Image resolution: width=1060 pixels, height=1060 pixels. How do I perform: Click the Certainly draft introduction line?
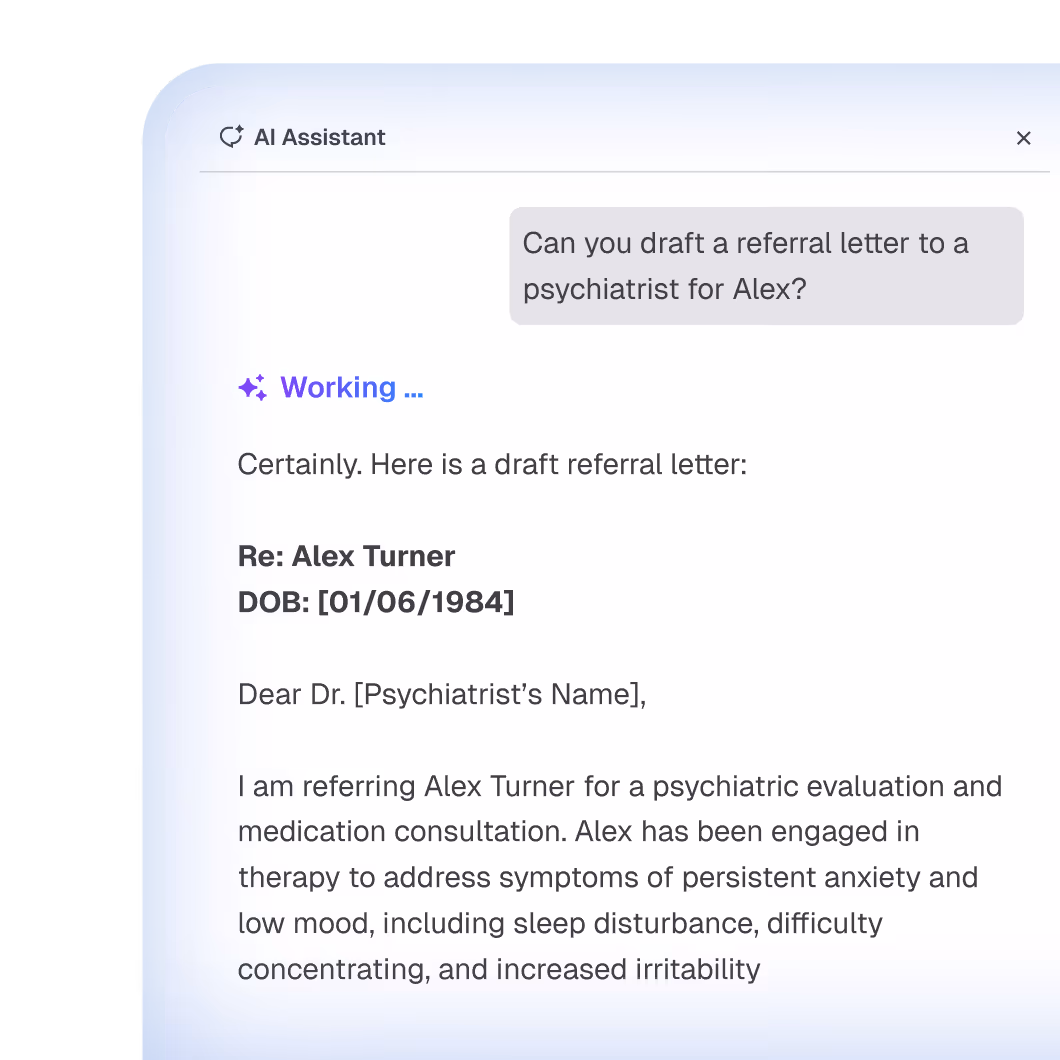click(x=492, y=464)
